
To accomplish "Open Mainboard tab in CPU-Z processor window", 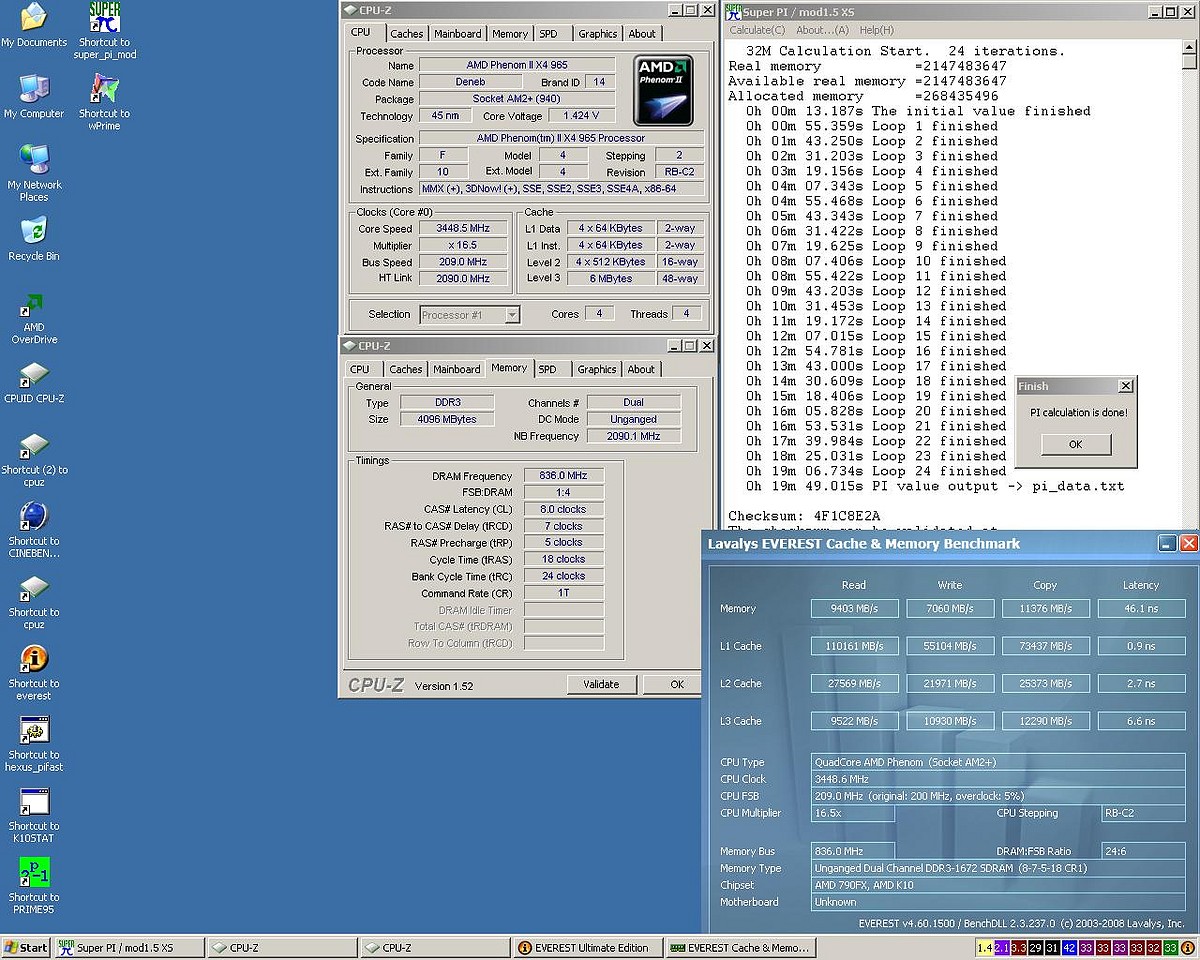I will pos(458,34).
